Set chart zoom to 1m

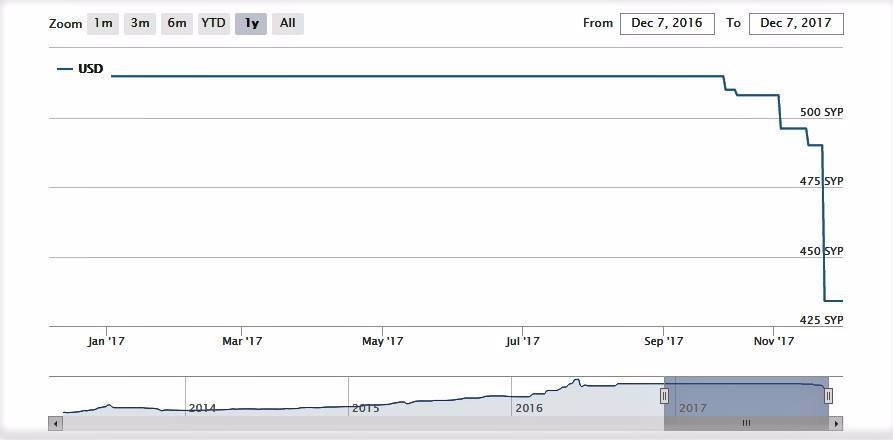(x=103, y=24)
